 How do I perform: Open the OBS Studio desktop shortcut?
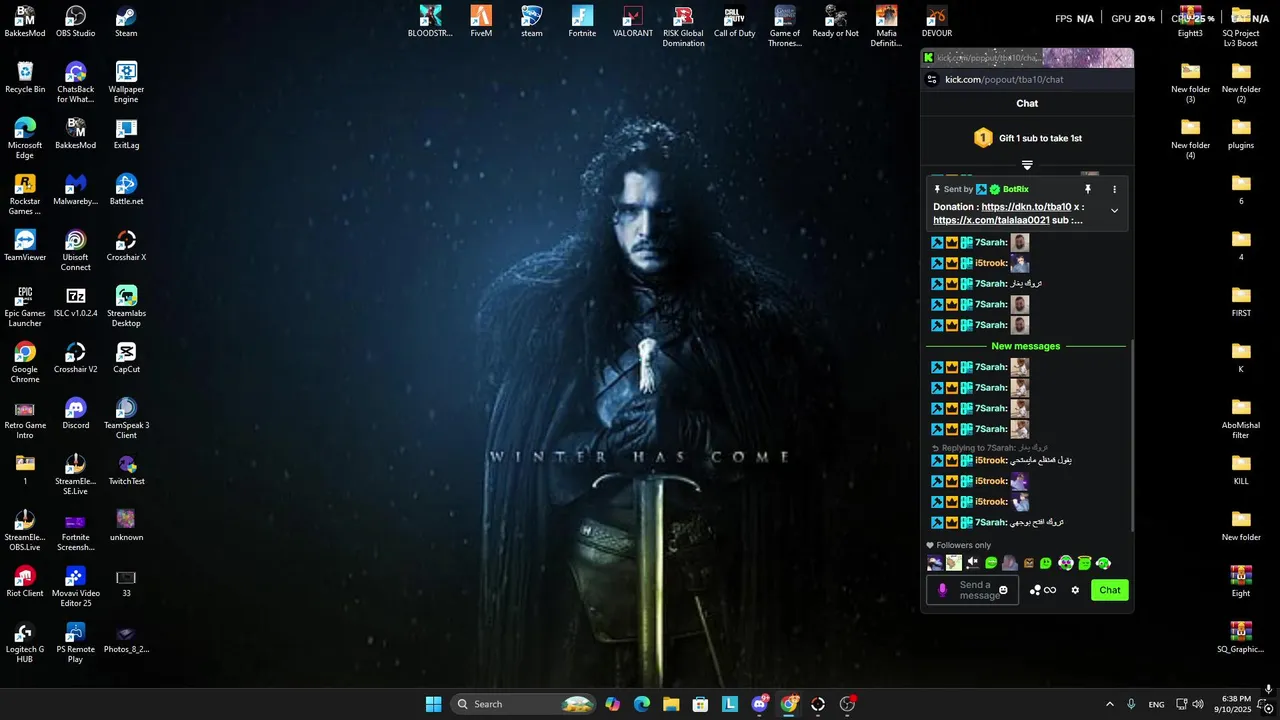pos(75,21)
